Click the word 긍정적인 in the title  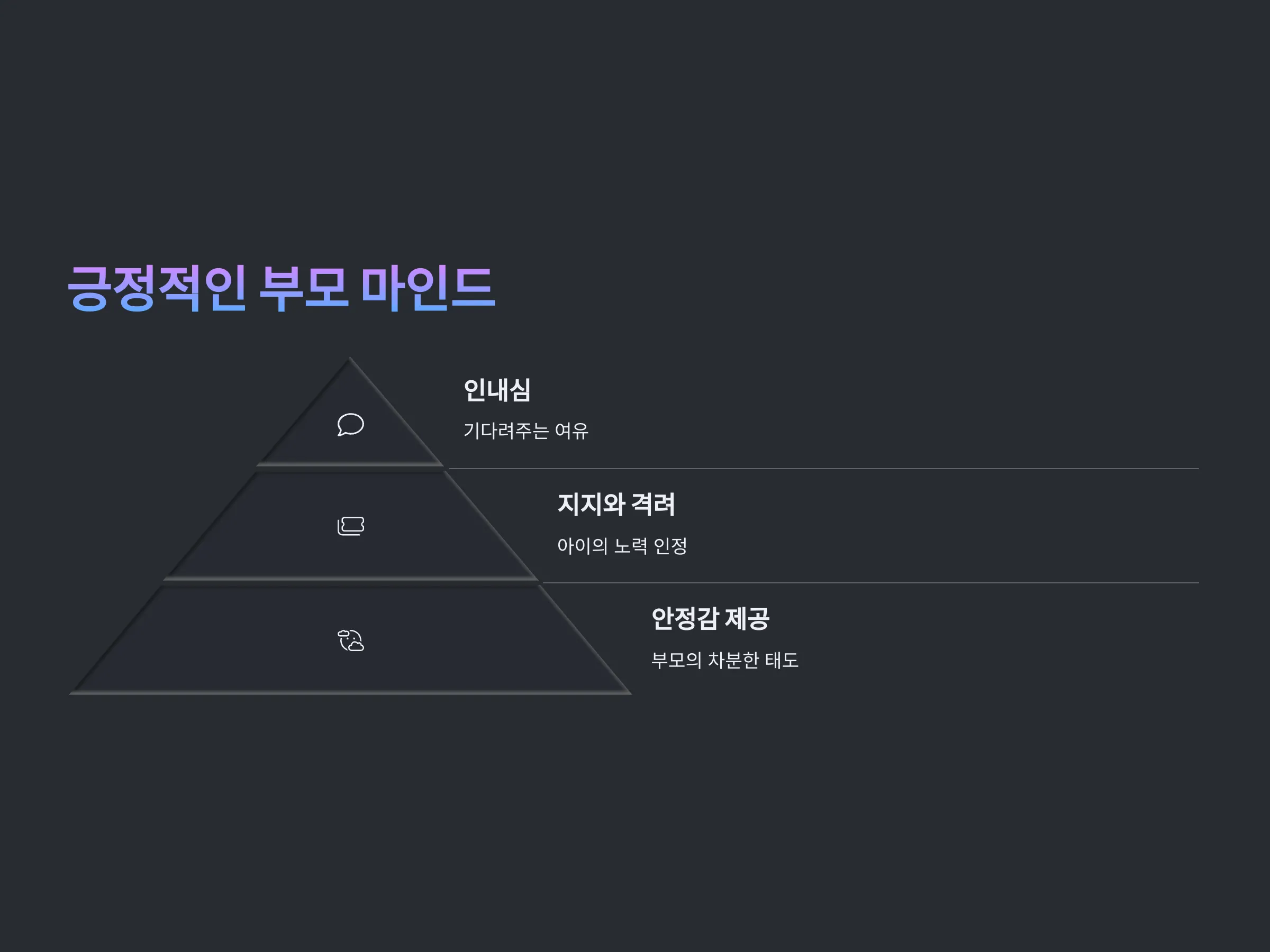pyautogui.click(x=157, y=288)
